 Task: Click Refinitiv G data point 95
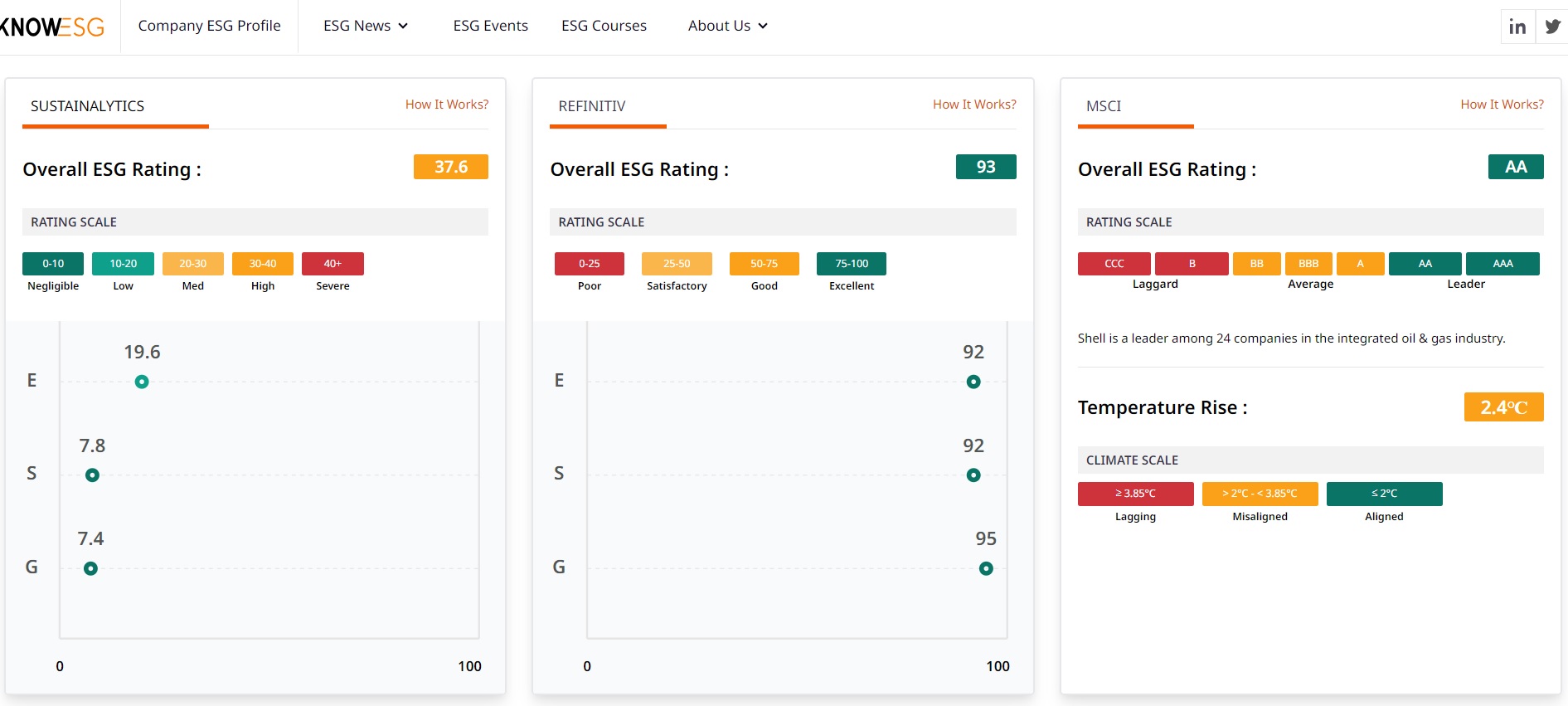[x=986, y=568]
